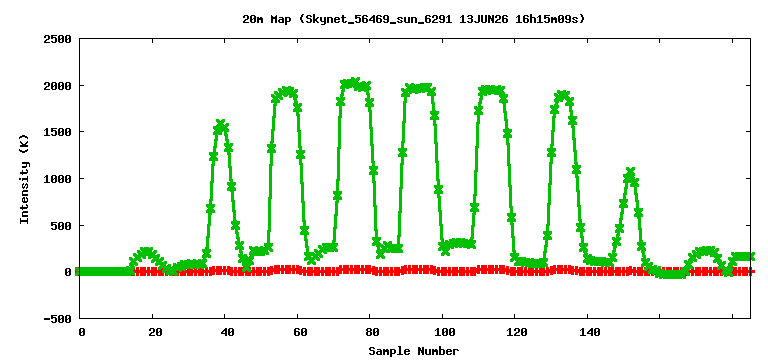
Task: Click the Sample Number axis label
Action: point(413,351)
